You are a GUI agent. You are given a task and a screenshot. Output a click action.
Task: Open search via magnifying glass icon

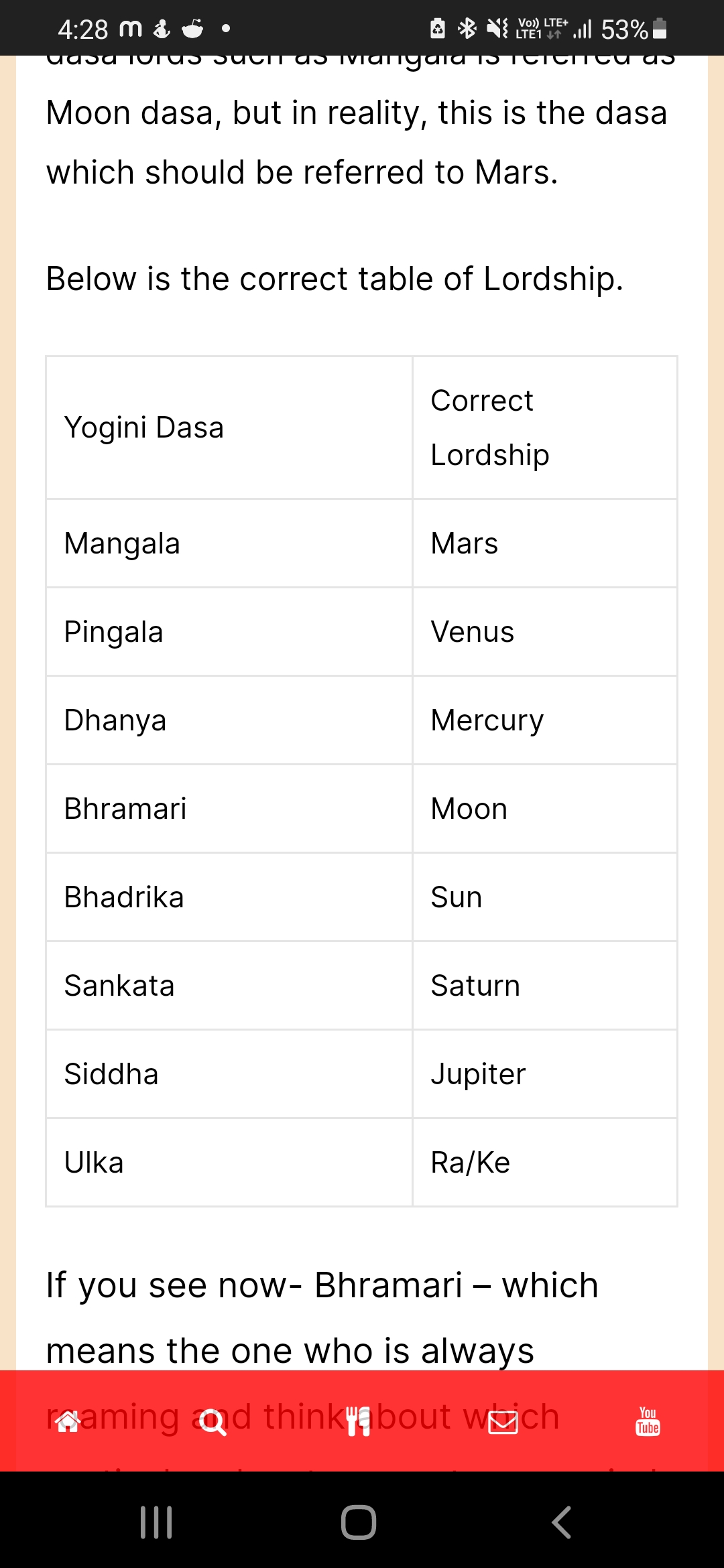213,1421
